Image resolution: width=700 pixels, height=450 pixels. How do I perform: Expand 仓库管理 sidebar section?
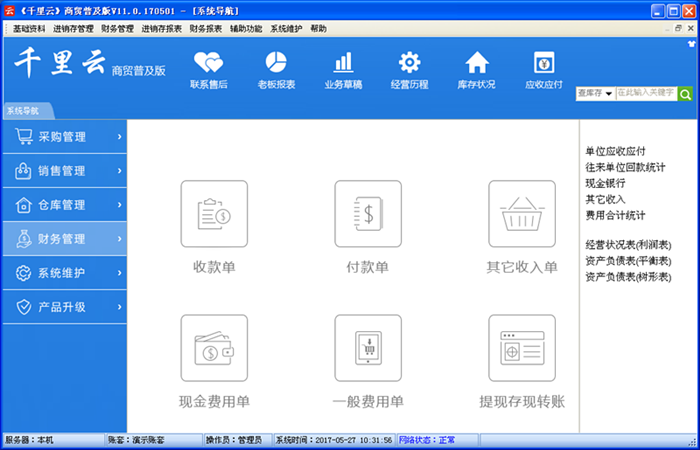[64, 205]
